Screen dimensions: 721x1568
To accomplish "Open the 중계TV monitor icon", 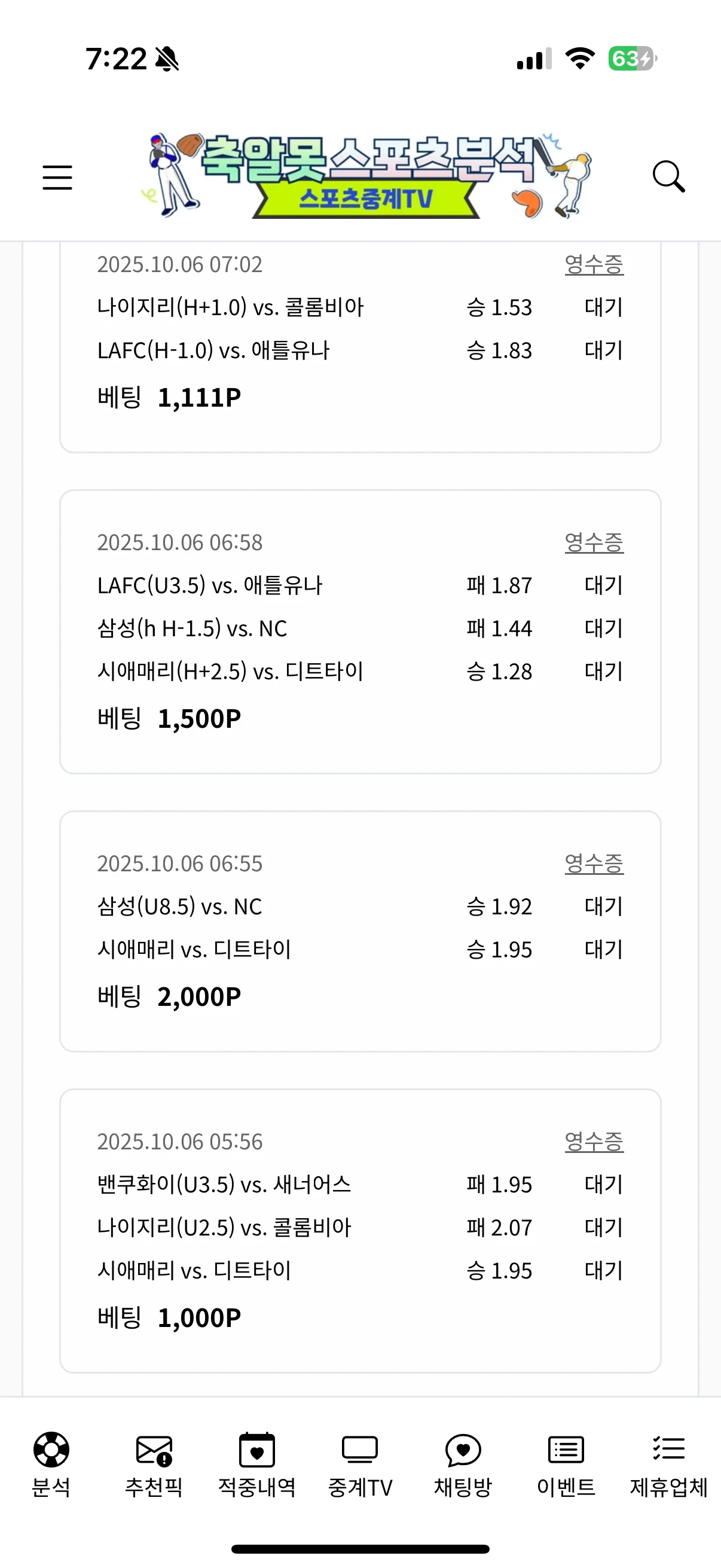I will tap(359, 1450).
